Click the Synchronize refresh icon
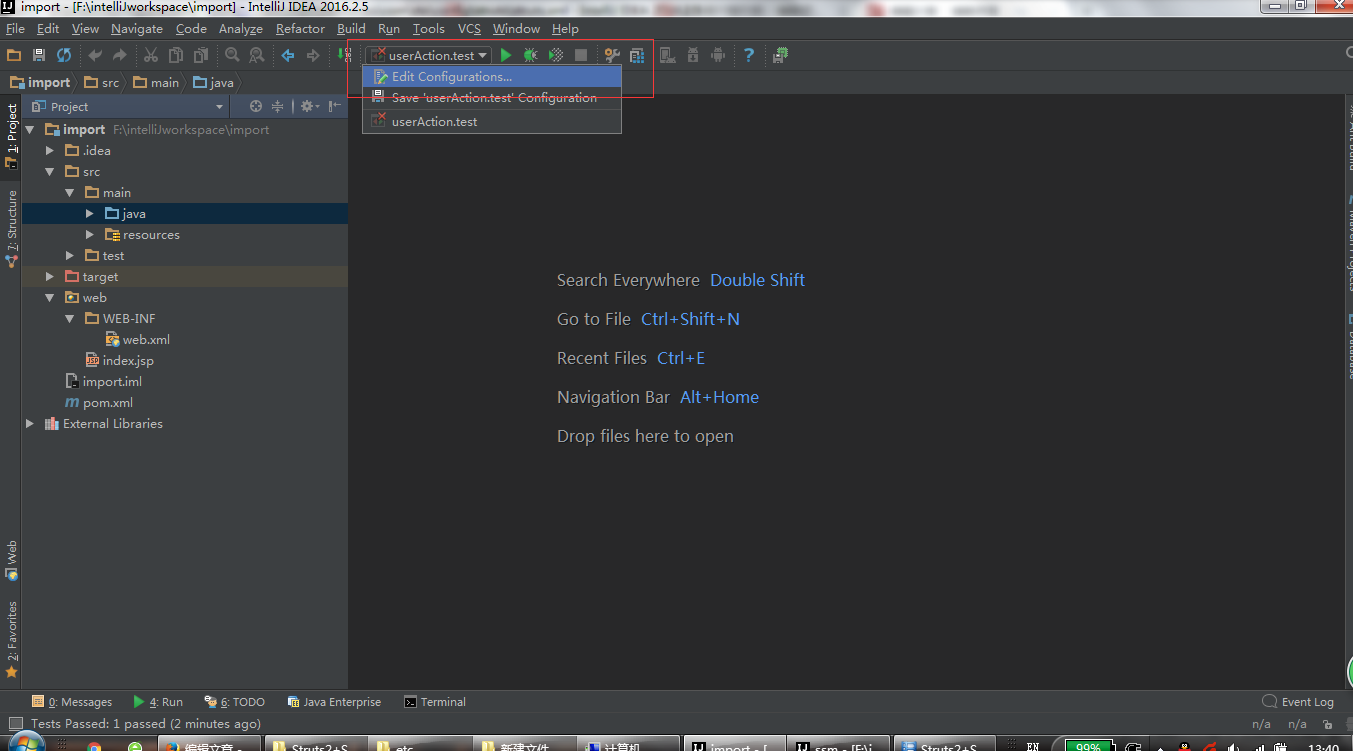This screenshot has width=1353, height=751. [64, 56]
